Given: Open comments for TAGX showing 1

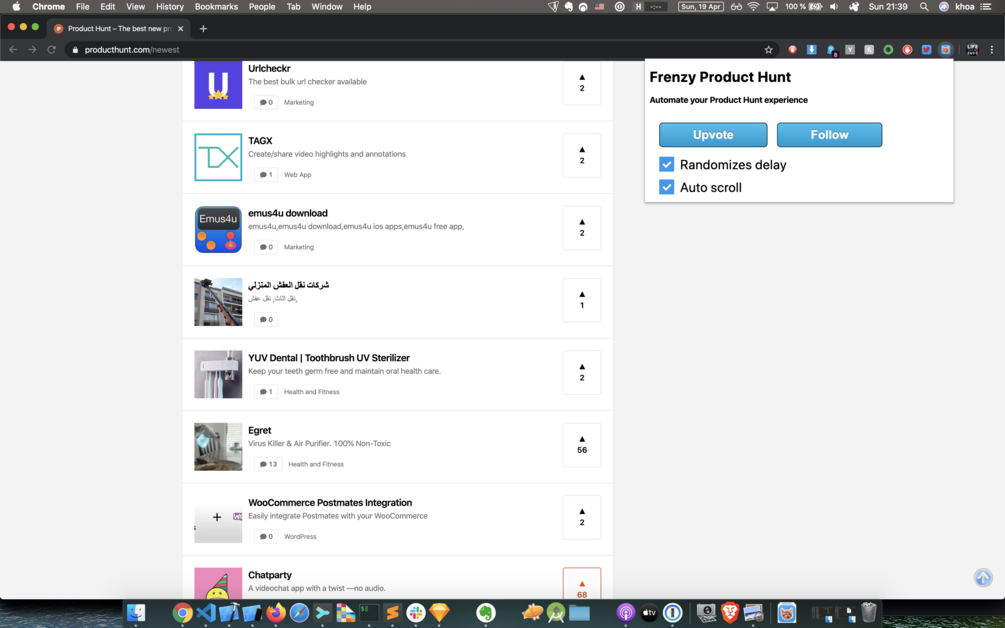Looking at the screenshot, I should 266,174.
